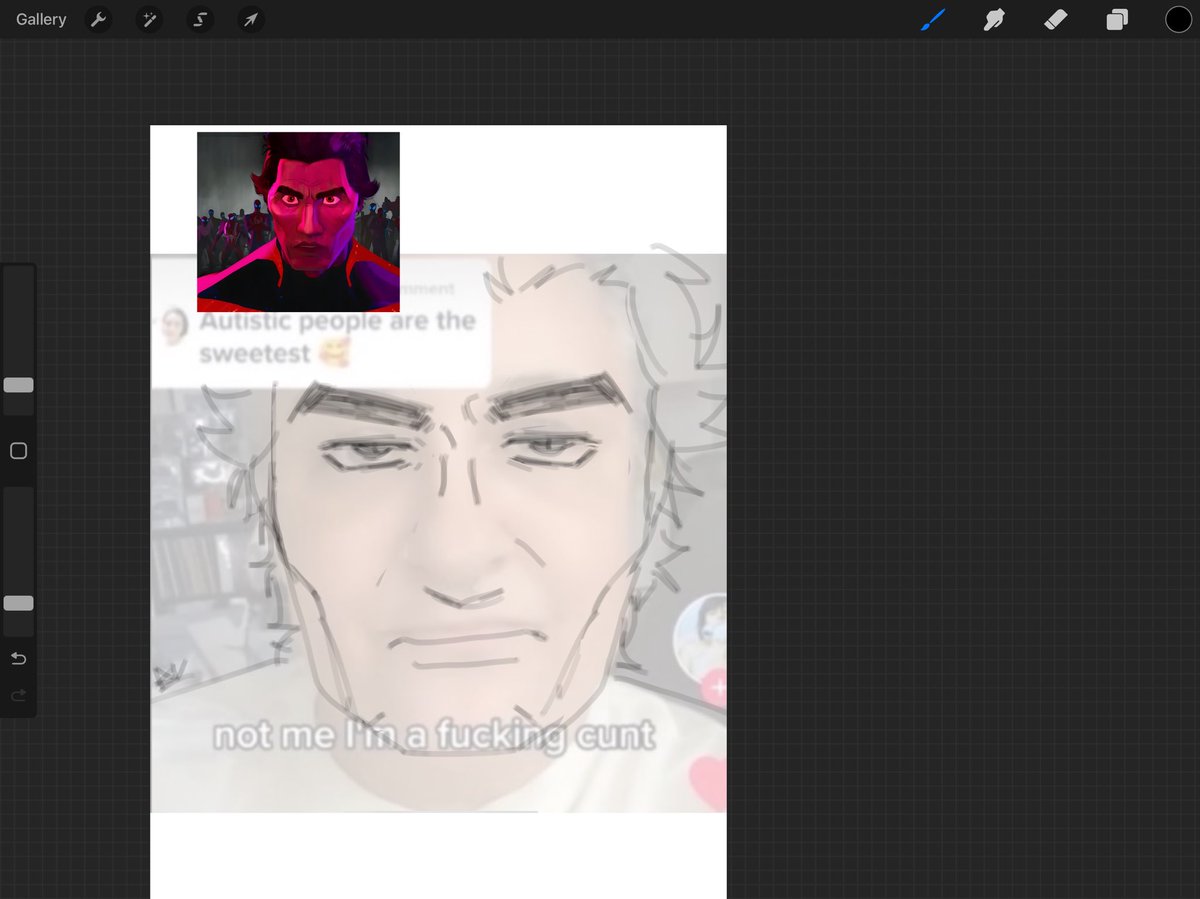Tap the Modify square button in sidebar
The image size is (1200, 899).
[18, 451]
